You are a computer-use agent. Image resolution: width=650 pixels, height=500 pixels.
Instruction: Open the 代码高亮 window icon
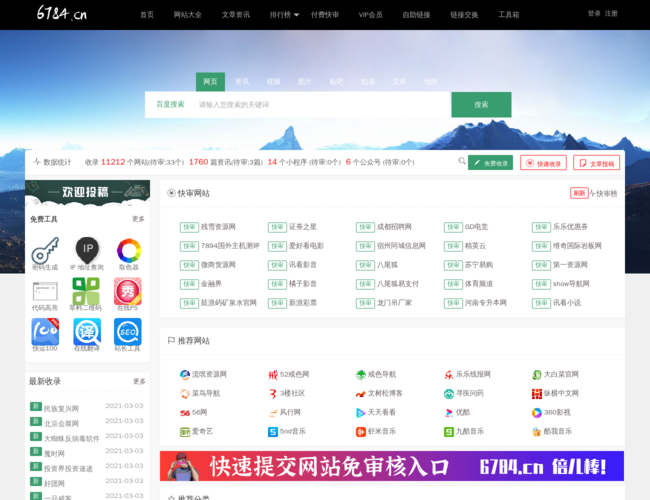tap(45, 291)
